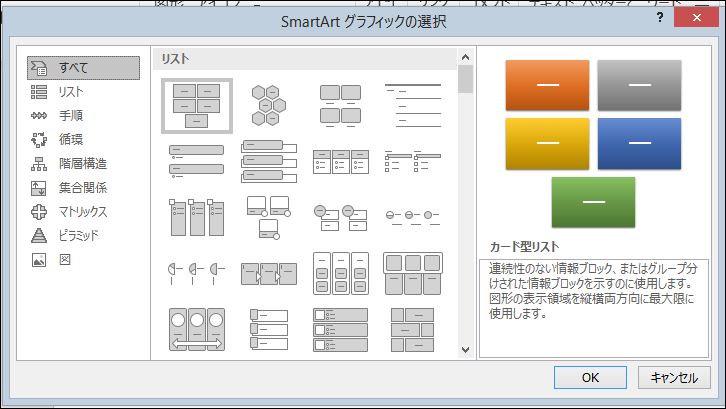Click the blue block in preview
Image resolution: width=726 pixels, height=409 pixels.
click(639, 144)
